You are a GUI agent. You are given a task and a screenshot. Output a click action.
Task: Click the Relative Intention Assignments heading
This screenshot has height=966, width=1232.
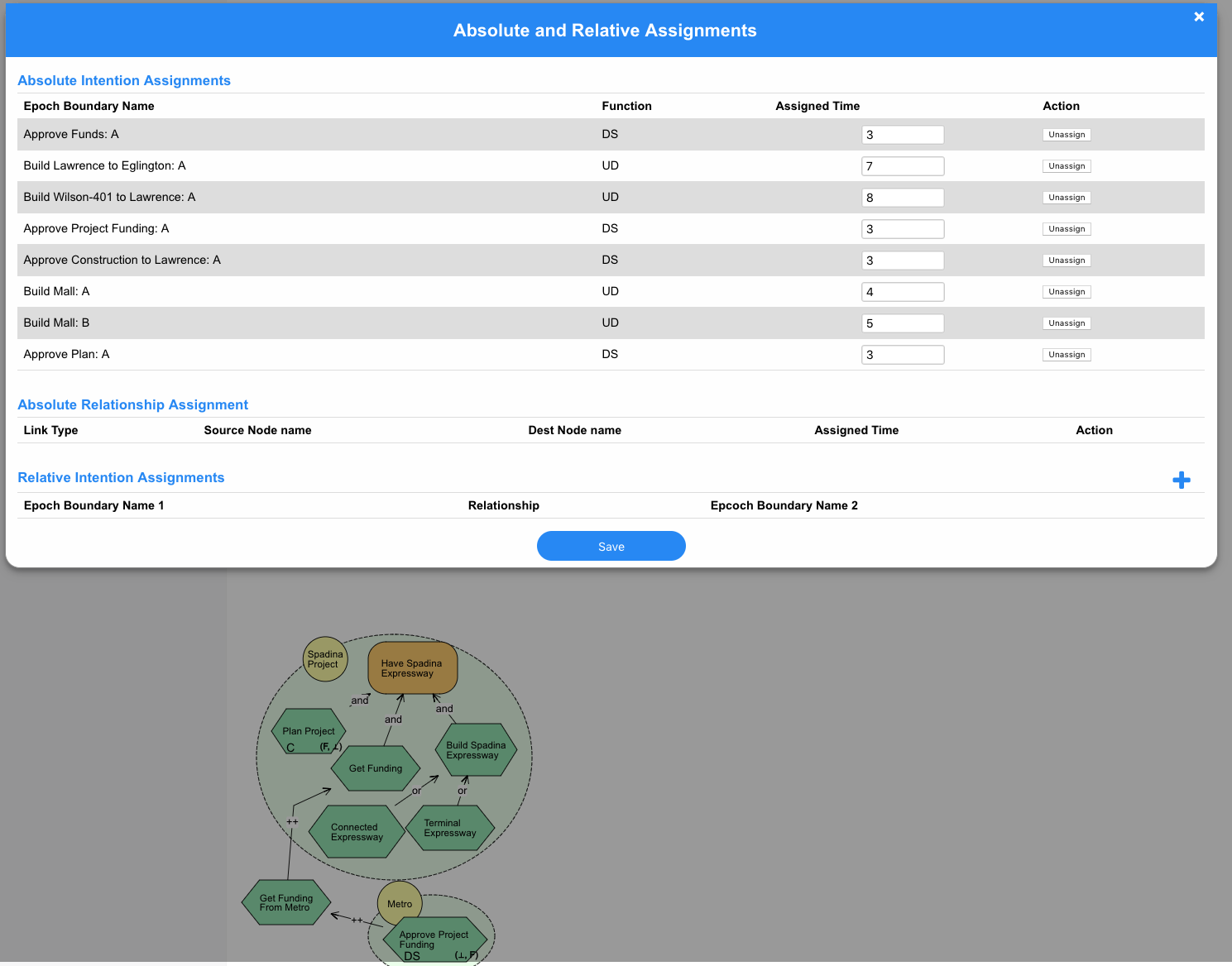point(121,477)
